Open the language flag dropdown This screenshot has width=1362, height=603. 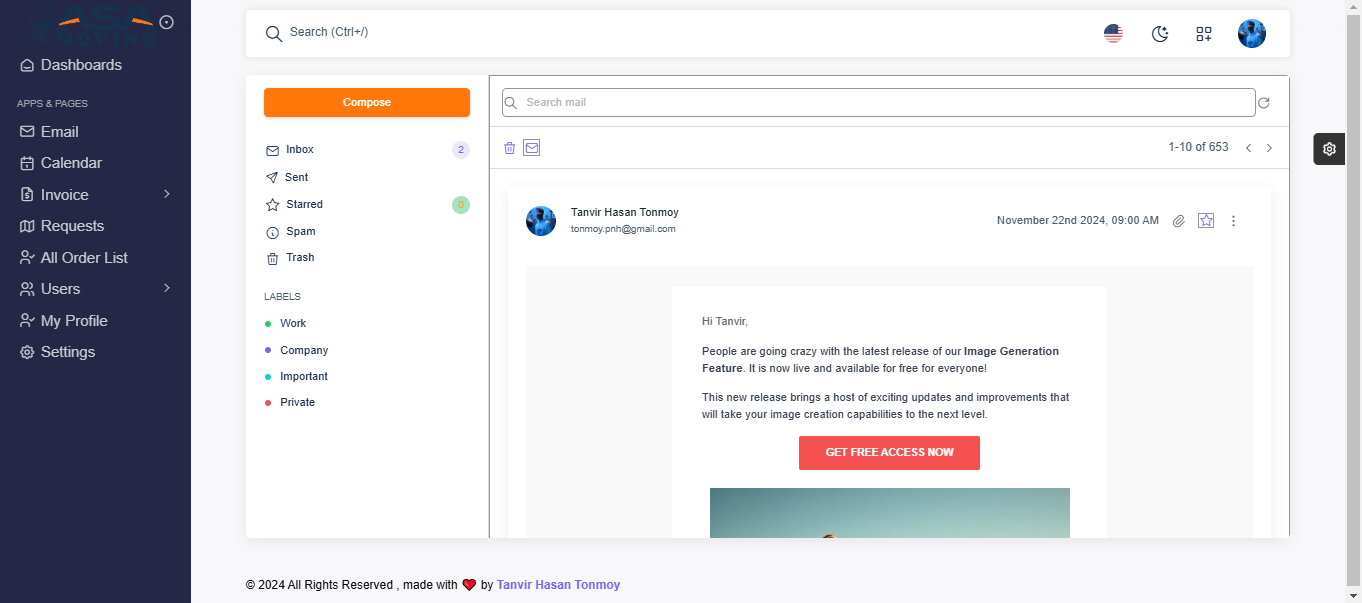coord(1113,34)
